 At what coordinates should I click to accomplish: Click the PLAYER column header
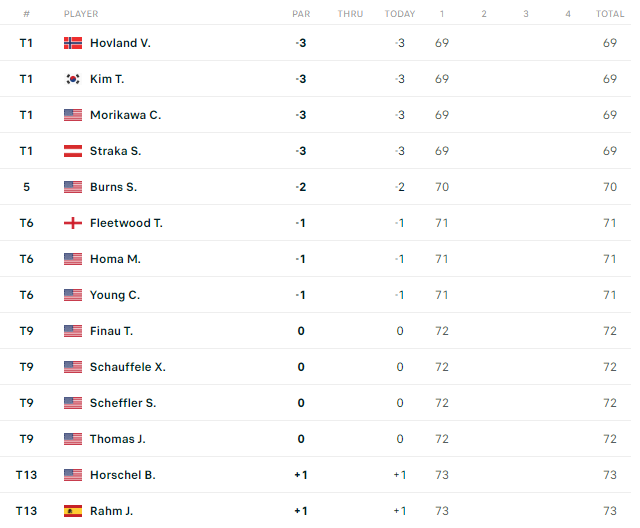(81, 14)
